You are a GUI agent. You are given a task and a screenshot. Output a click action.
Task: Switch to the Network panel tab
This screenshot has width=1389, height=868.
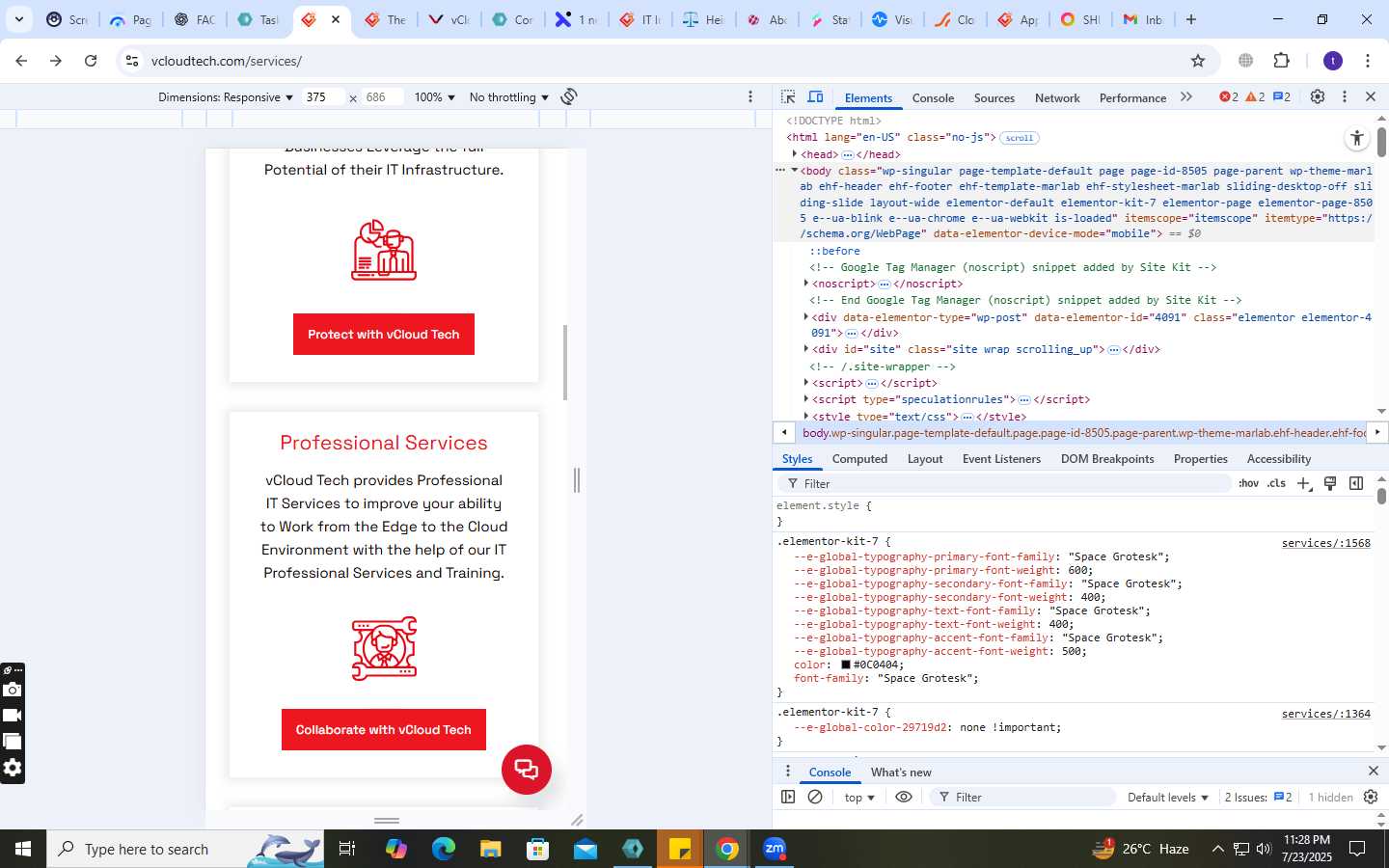1057,98
